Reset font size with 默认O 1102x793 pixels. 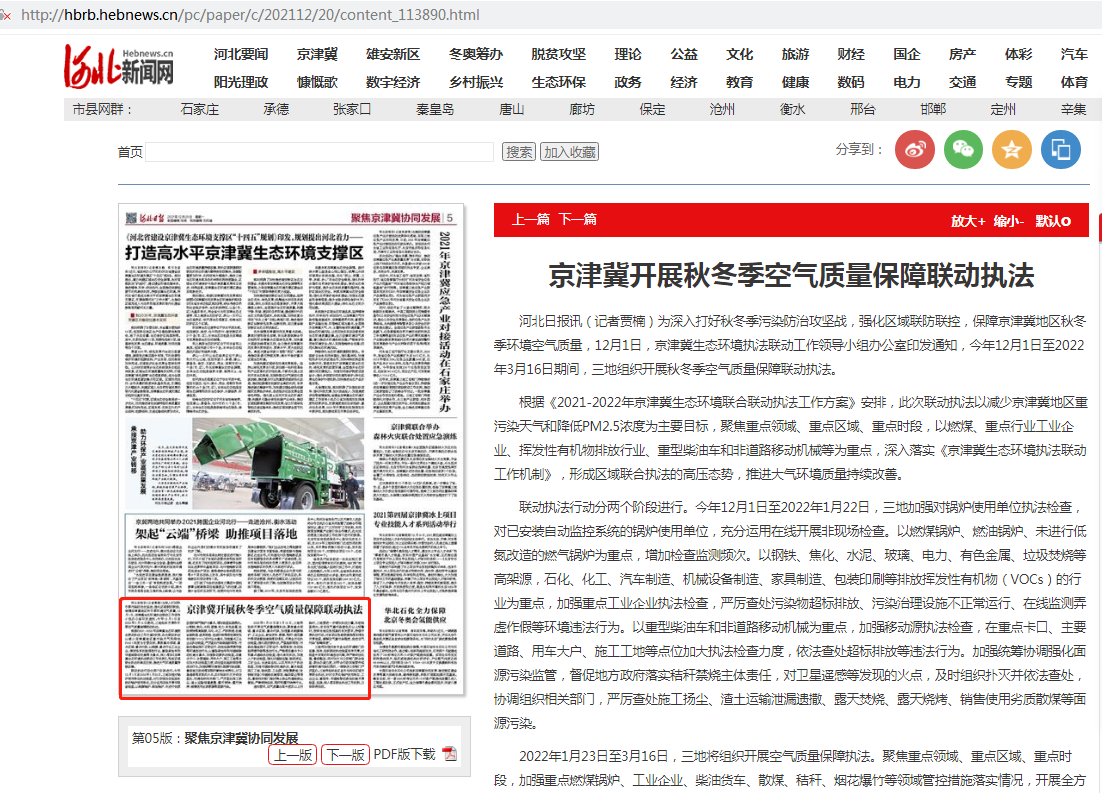(1053, 221)
